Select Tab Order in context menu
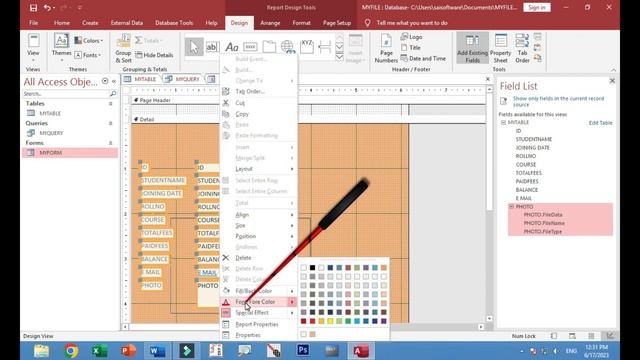 258,91
